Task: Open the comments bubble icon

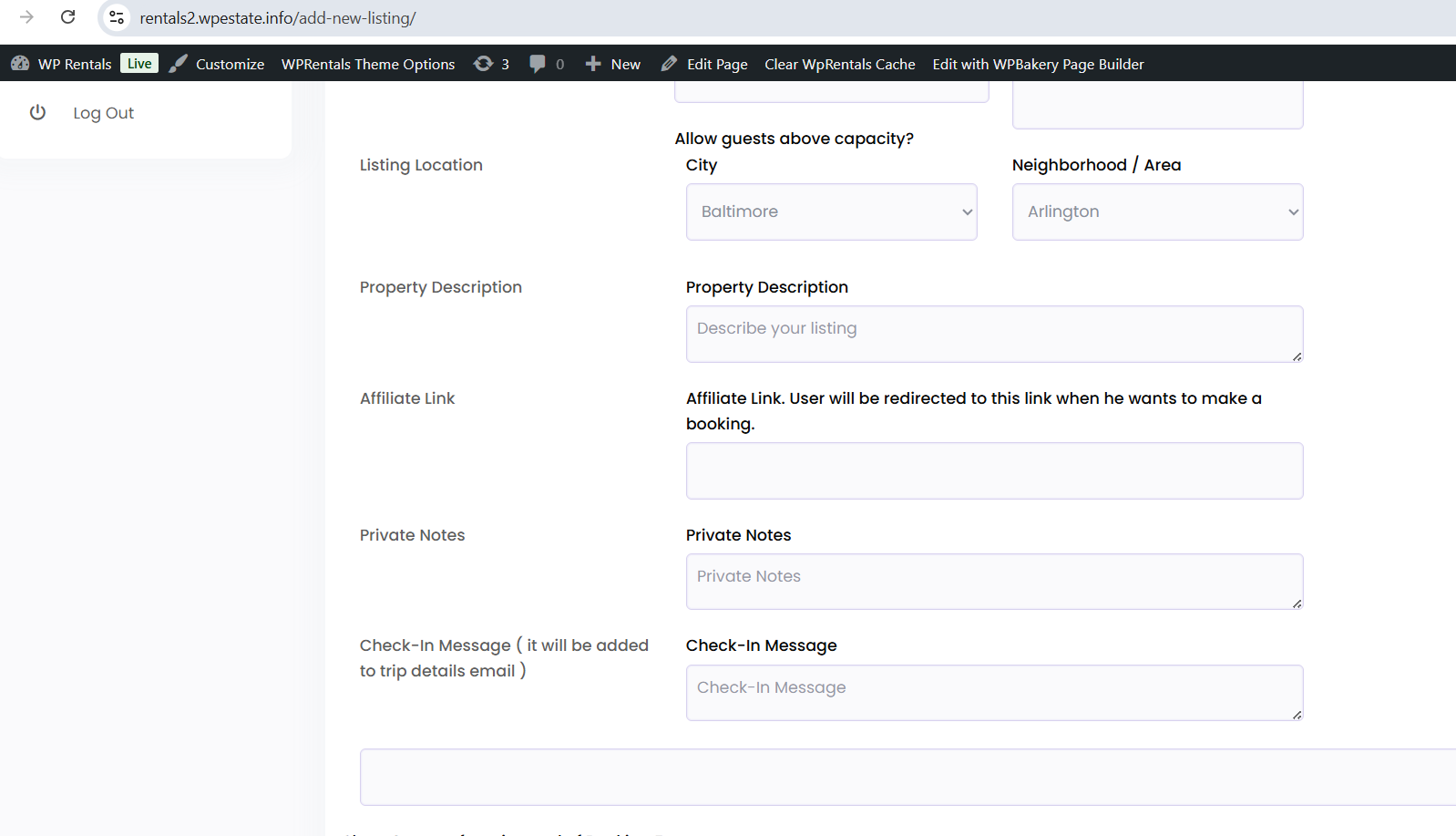Action: [538, 64]
